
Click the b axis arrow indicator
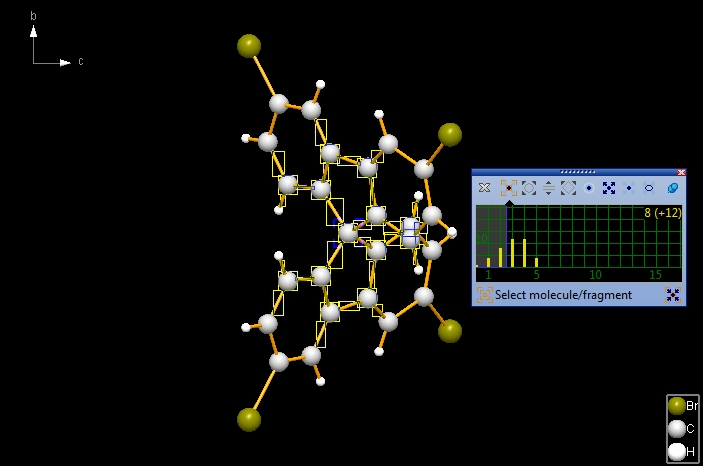(x=33, y=35)
